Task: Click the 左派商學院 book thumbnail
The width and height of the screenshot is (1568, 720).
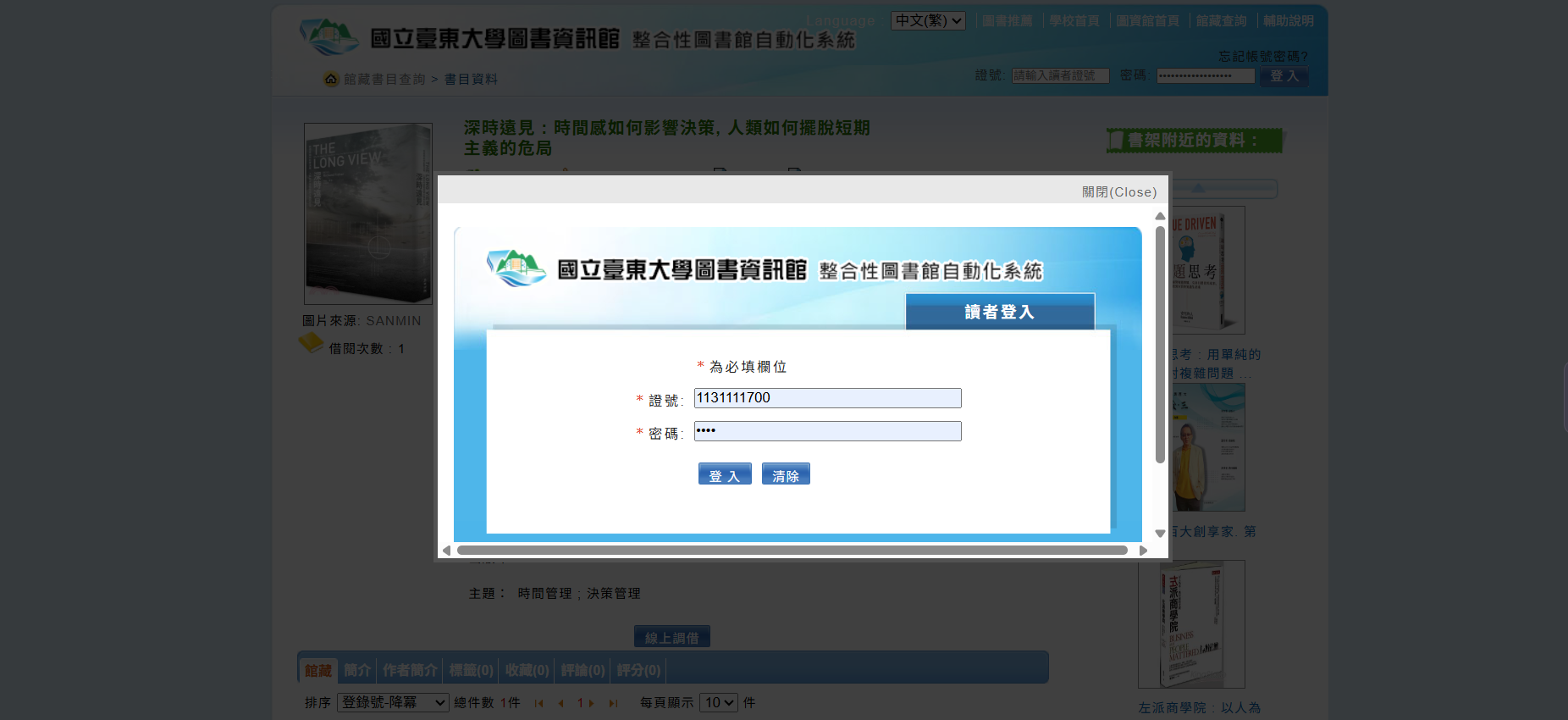Action: (1191, 624)
